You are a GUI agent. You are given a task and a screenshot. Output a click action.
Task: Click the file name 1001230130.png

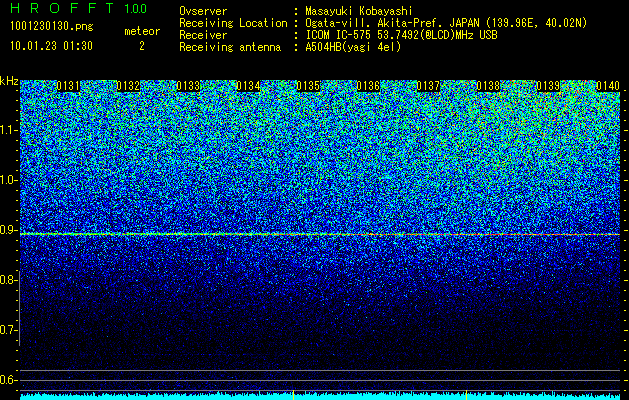[x=52, y=26]
